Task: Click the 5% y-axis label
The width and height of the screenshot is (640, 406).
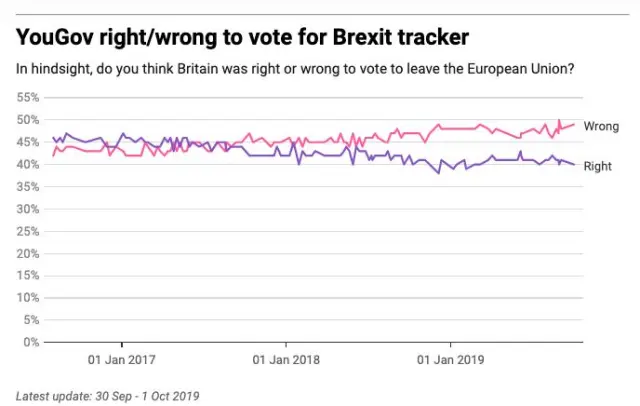Action: (x=30, y=320)
